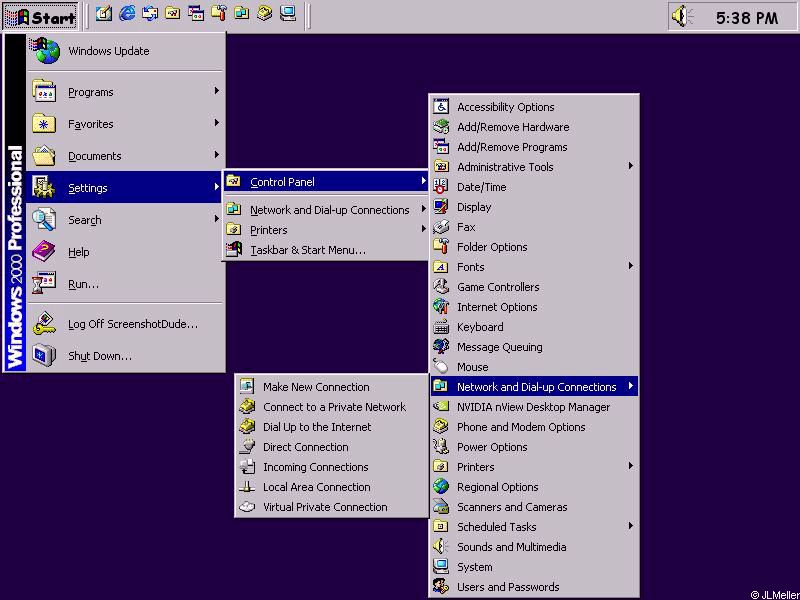Open Taskbar & Start Menu... from the Settings submenu
The height and width of the screenshot is (600, 800).
tap(326, 250)
